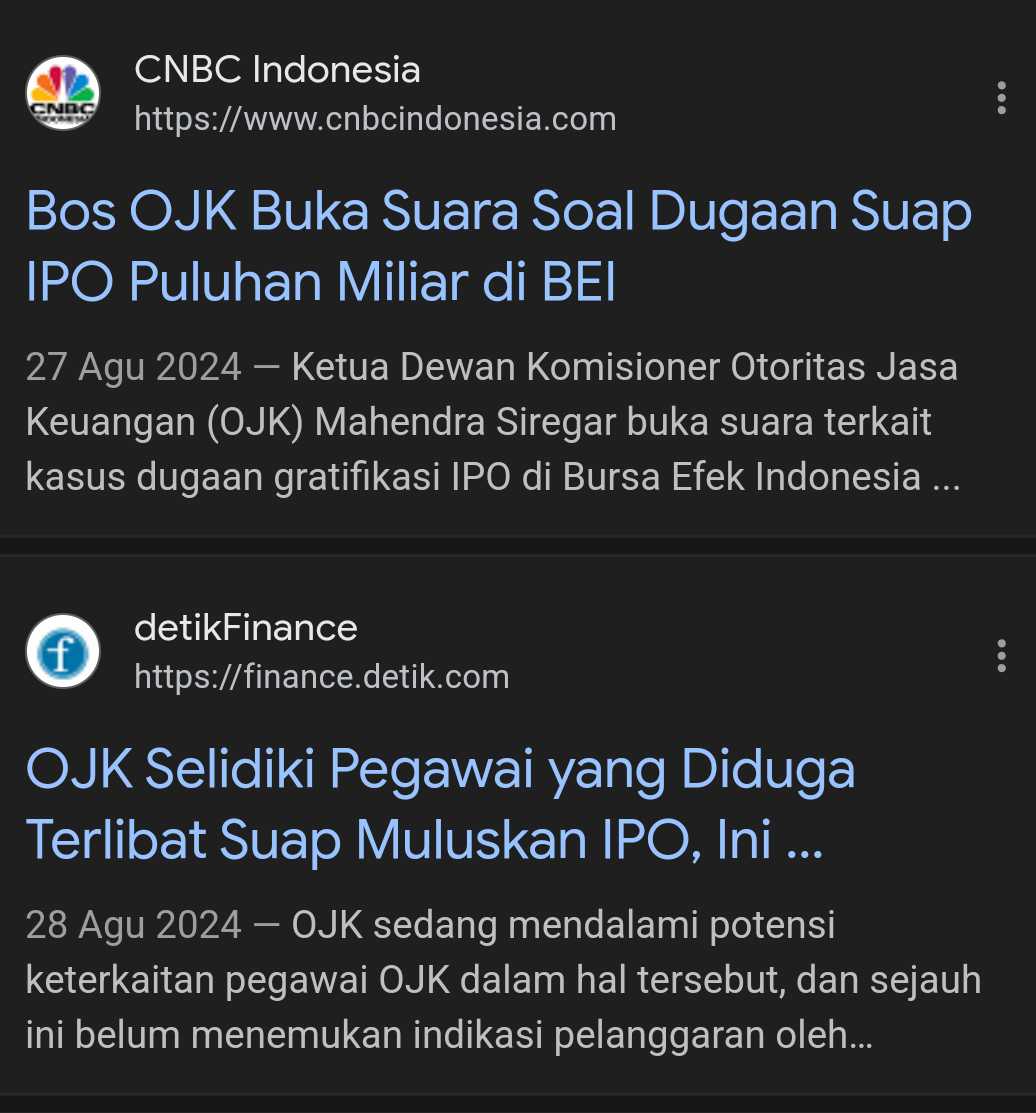This screenshot has height=1113, width=1036.
Task: Open headline 'Bos OJK Buka Suara Soal Dugaan Suap'
Action: 498,212
